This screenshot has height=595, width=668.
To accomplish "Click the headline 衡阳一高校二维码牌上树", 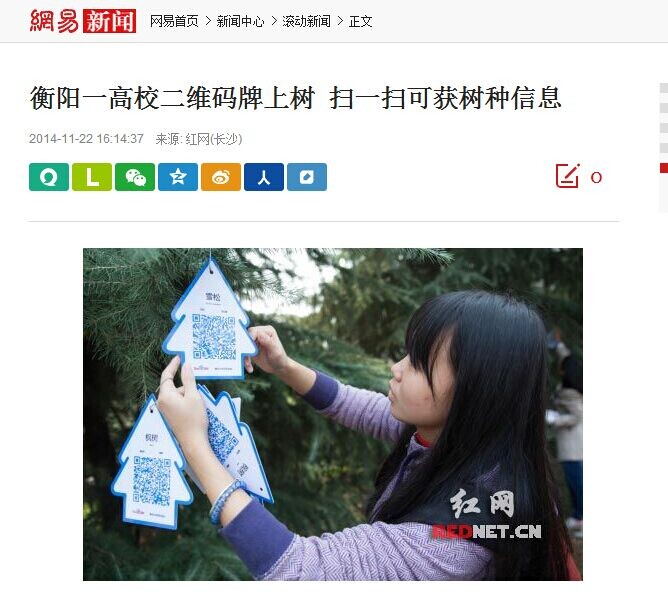I will point(172,98).
